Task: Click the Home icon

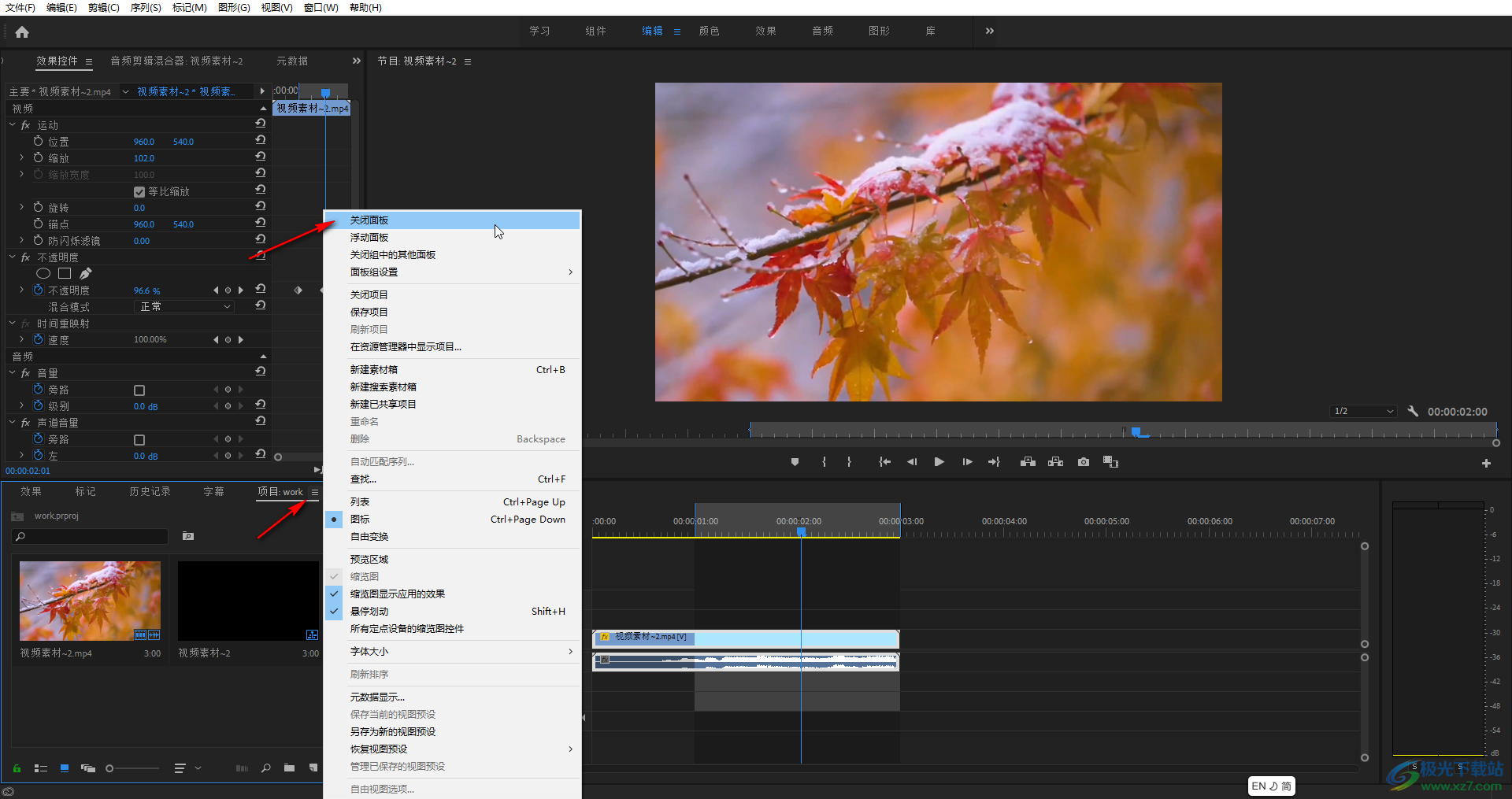Action: [x=22, y=32]
